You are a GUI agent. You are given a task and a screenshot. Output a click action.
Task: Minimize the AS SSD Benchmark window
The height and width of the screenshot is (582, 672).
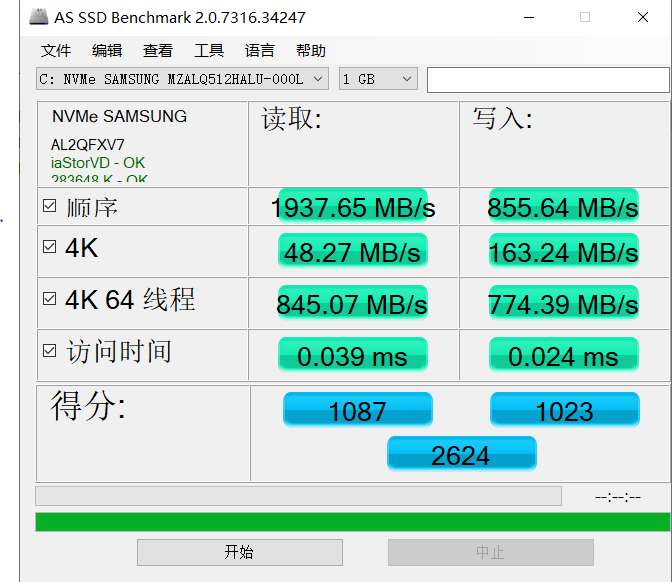coord(529,18)
